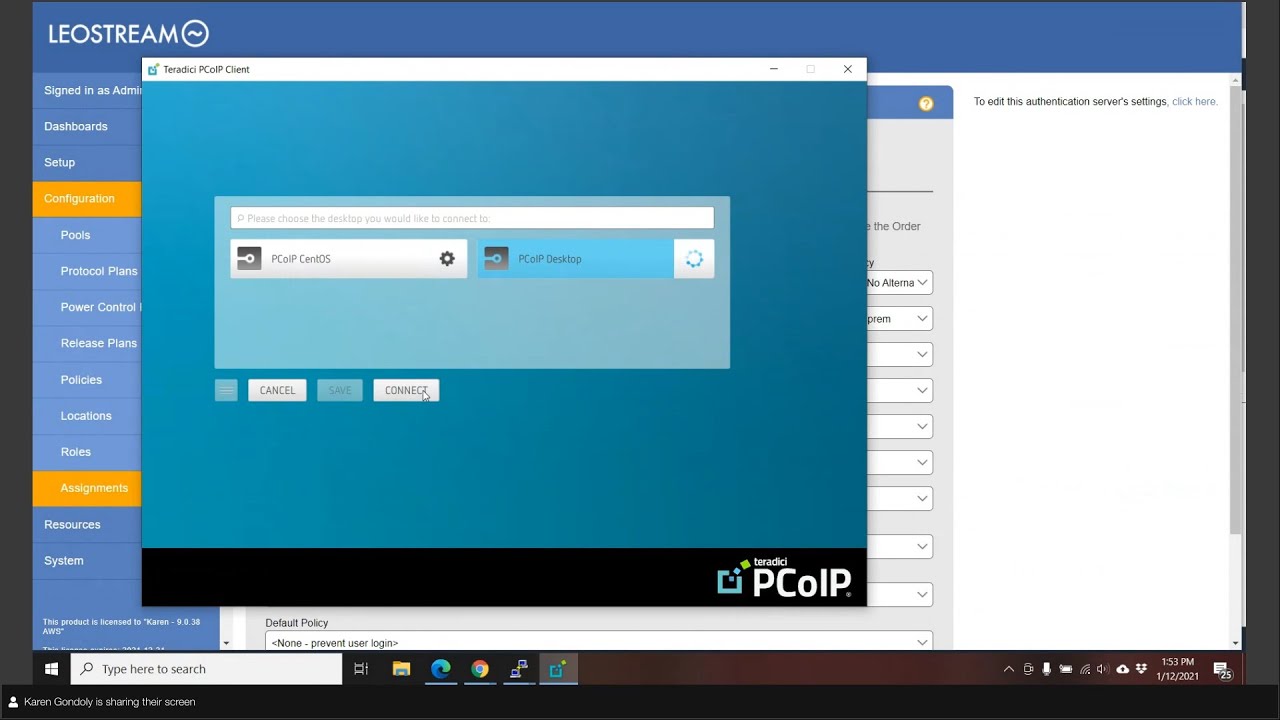Open File Explorer from the taskbar
The height and width of the screenshot is (720, 1280).
point(401,669)
